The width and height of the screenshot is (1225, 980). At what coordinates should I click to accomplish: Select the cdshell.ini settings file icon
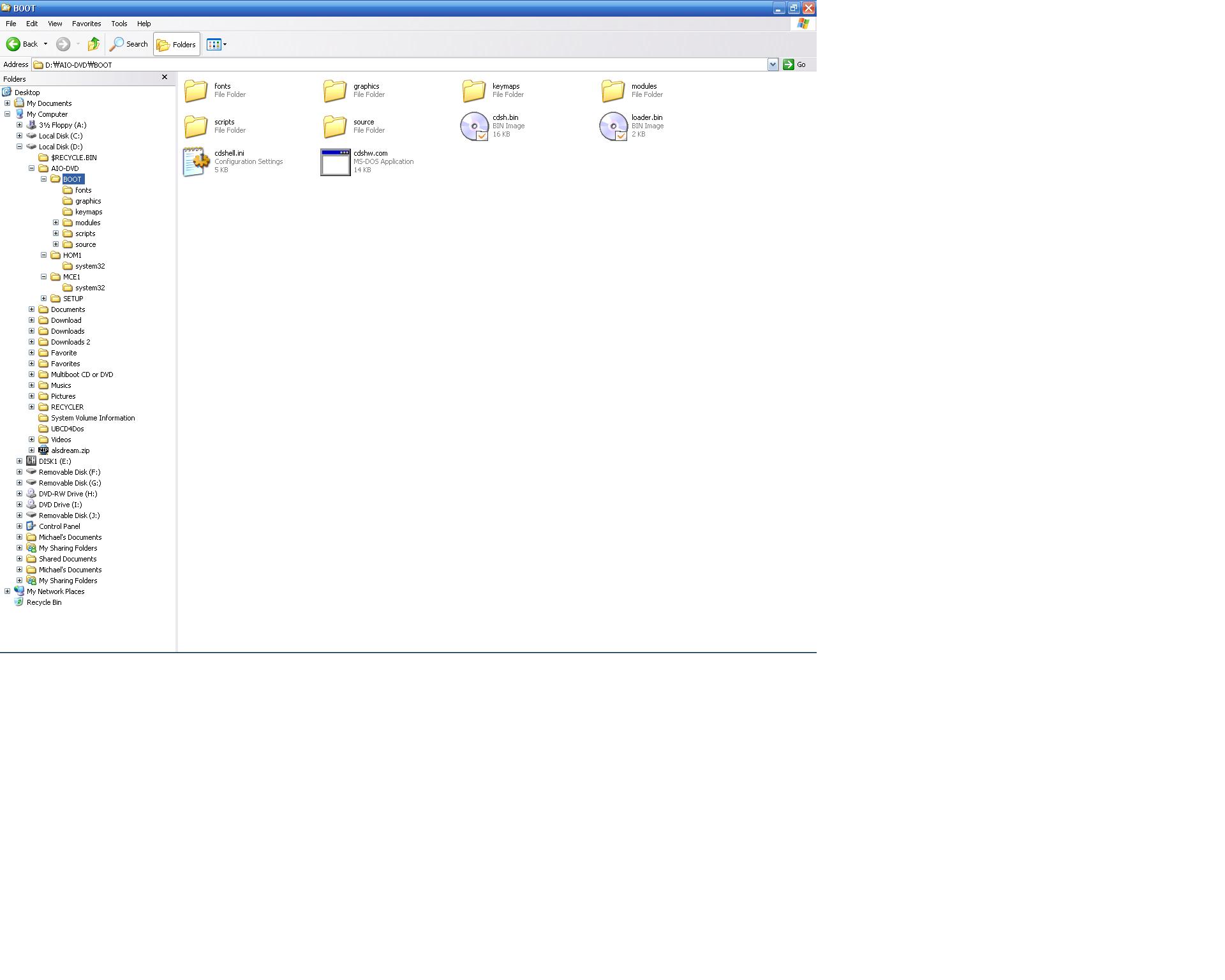pyautogui.click(x=196, y=162)
